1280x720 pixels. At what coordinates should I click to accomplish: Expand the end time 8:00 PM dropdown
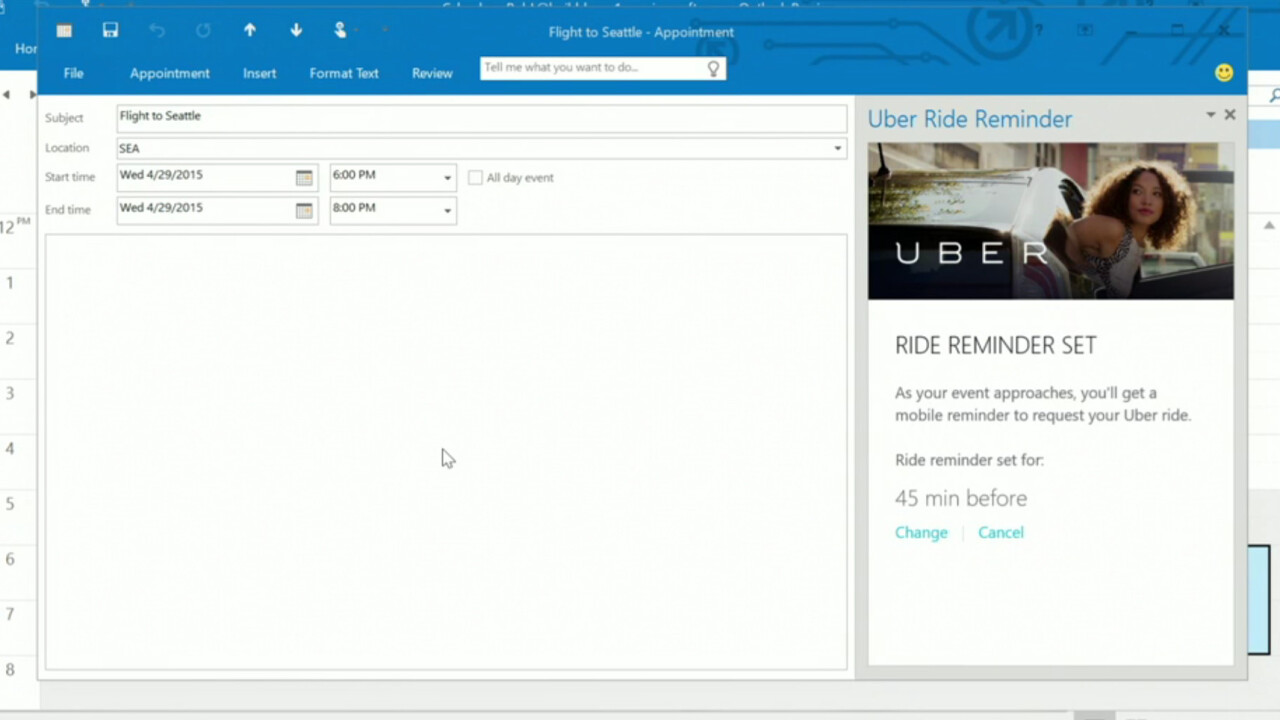pos(447,210)
